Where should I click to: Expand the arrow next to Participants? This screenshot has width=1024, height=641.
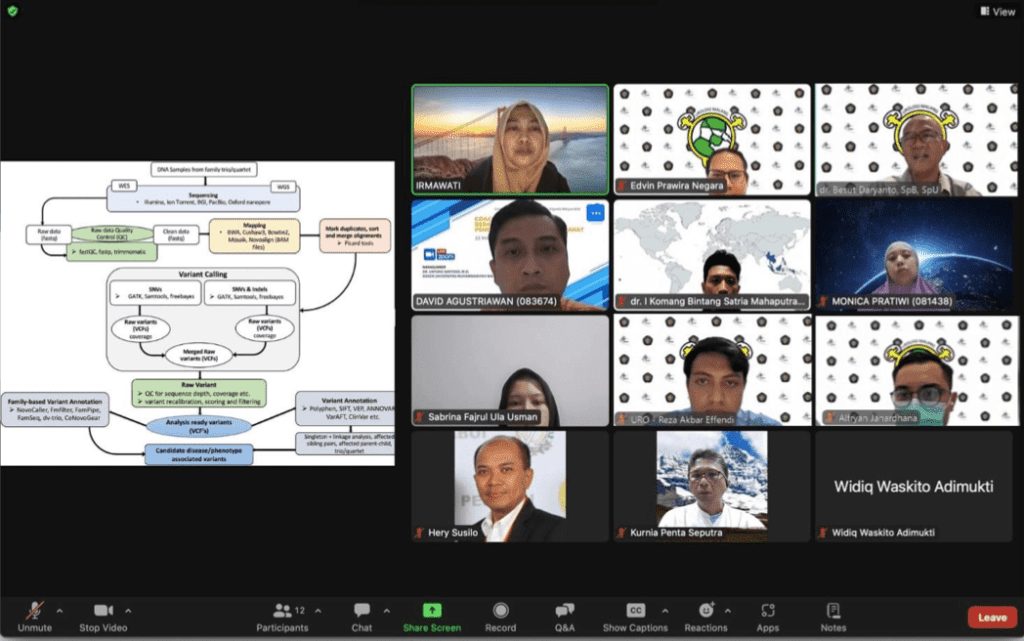pos(318,610)
